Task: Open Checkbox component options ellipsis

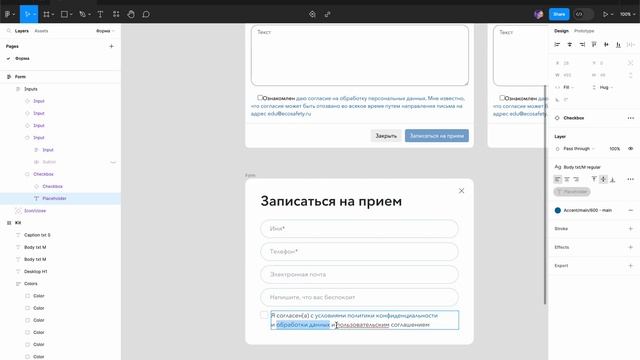Action: 631,118
